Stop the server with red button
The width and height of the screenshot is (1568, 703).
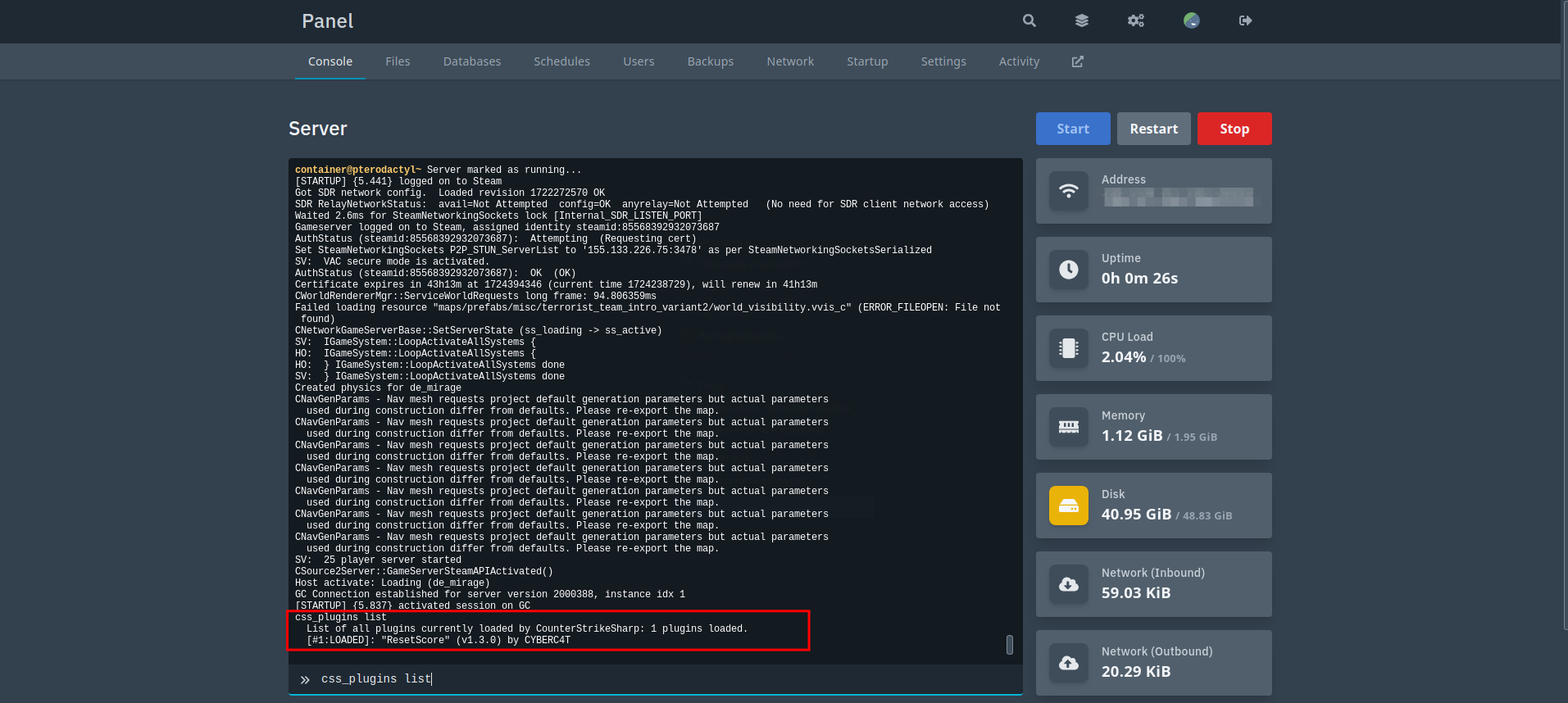click(1234, 129)
